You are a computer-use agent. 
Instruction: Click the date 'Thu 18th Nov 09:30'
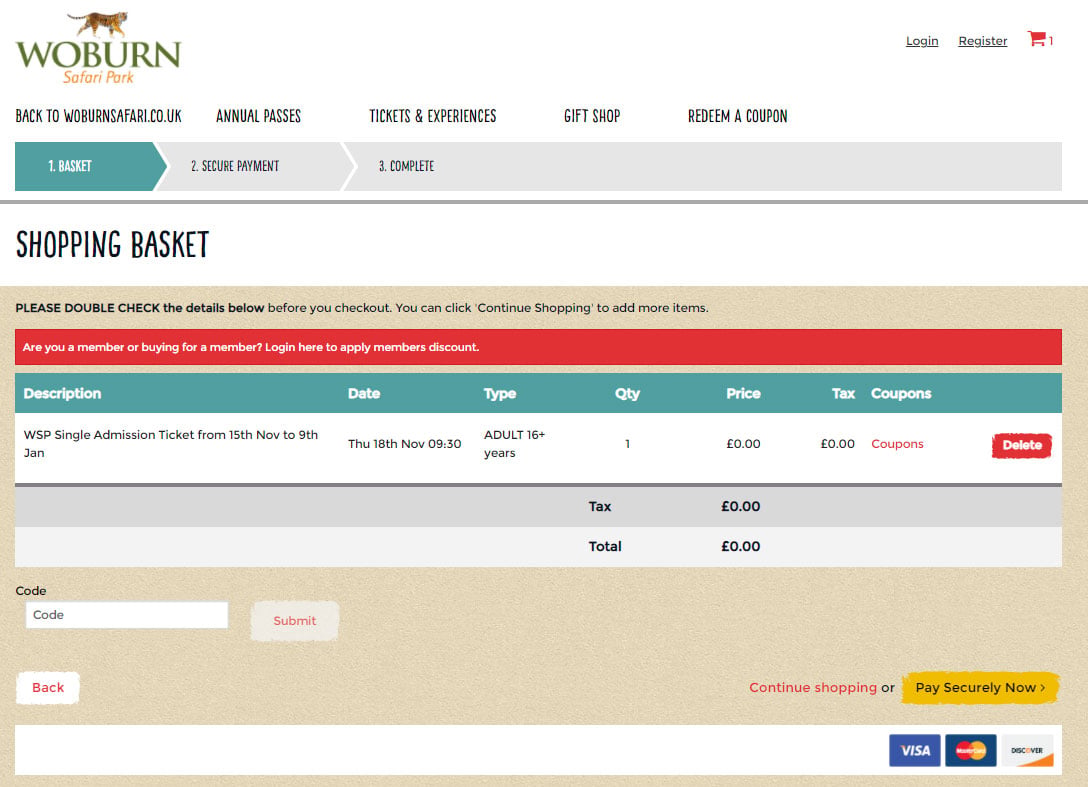point(405,443)
